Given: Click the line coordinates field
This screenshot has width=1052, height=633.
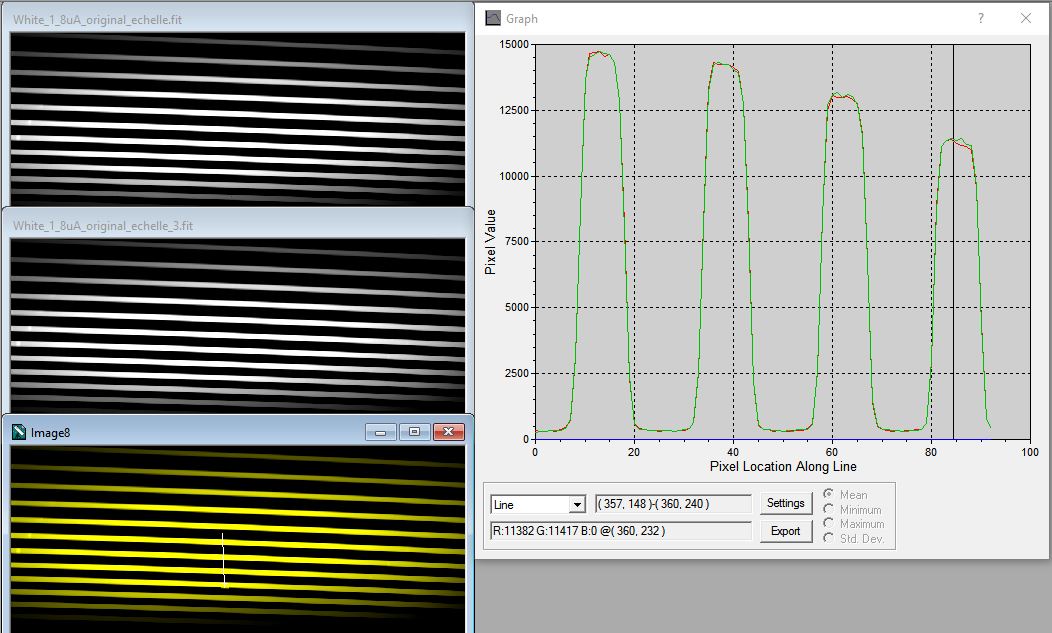Looking at the screenshot, I should point(673,504).
